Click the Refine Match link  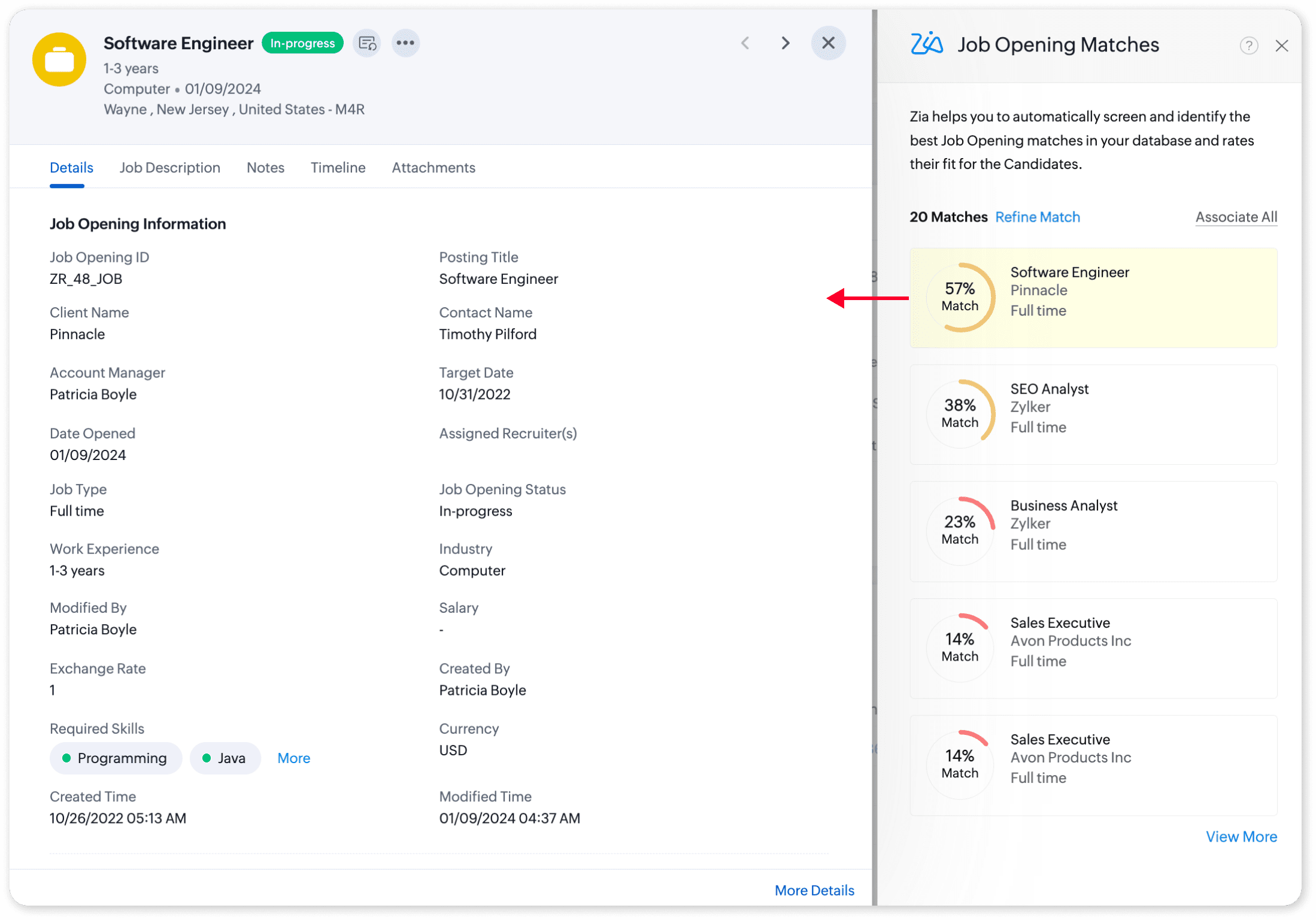(x=1037, y=217)
